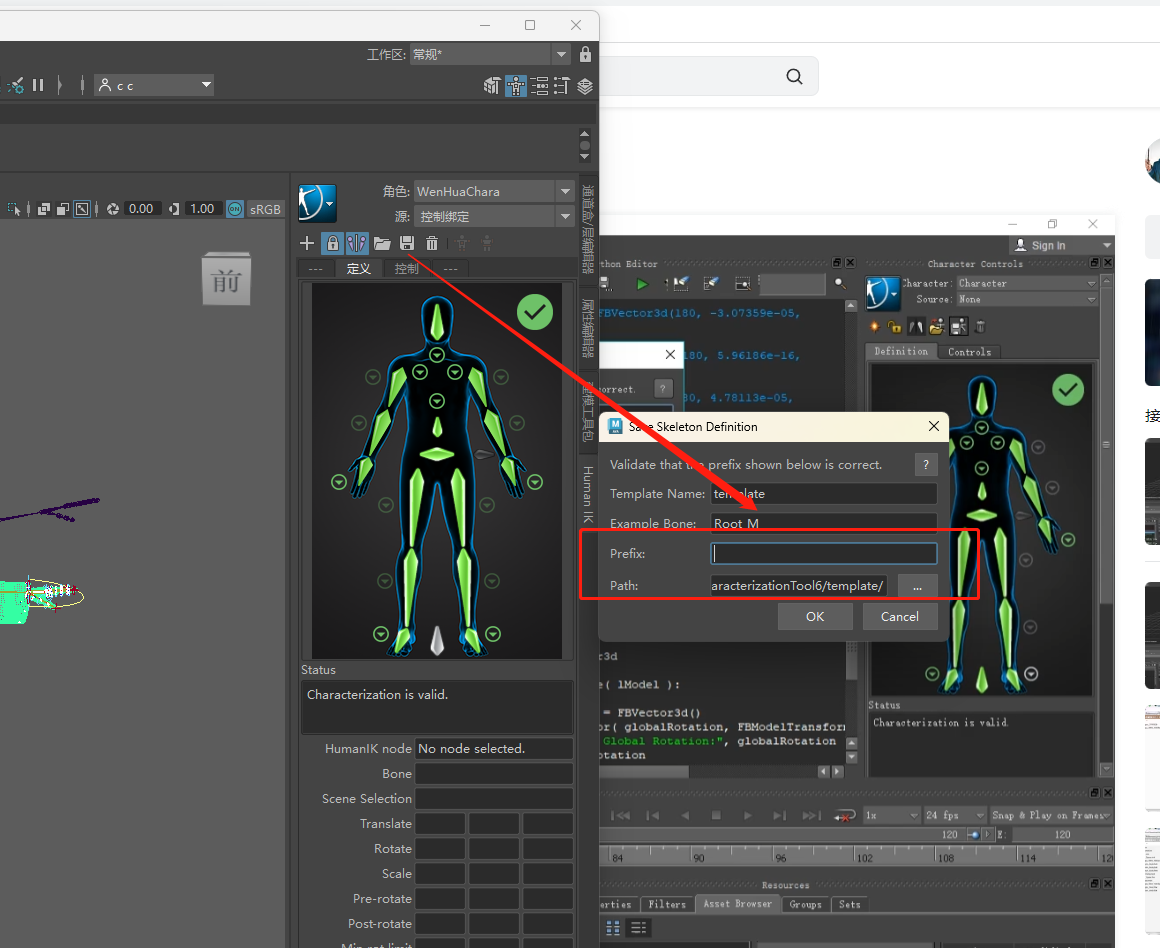Click the browser search bar magnifier icon

795,76
